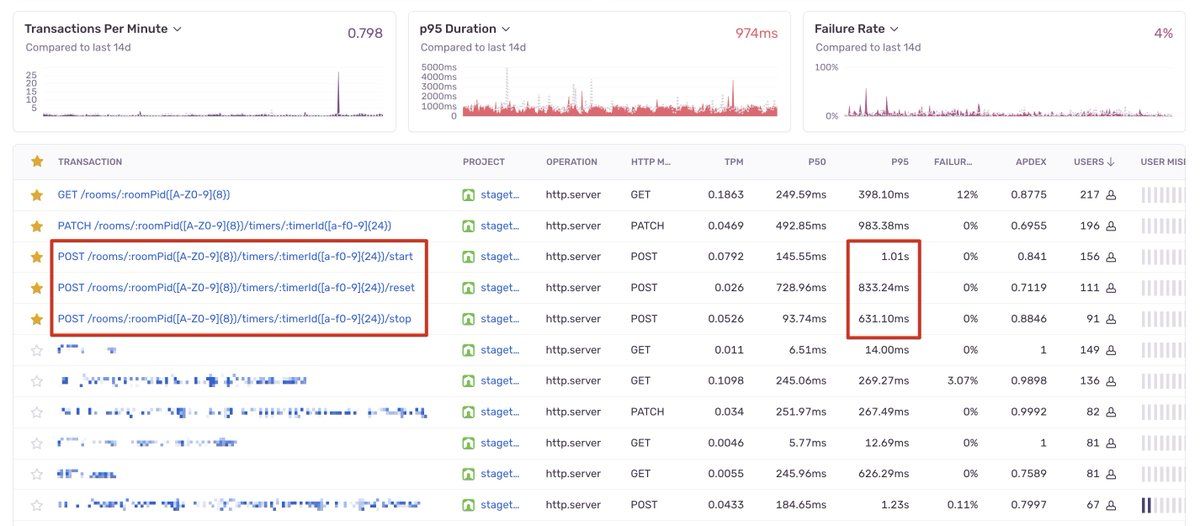Open Transactions Per Minute chart dropdown
1200x526 pixels.
[177, 29]
